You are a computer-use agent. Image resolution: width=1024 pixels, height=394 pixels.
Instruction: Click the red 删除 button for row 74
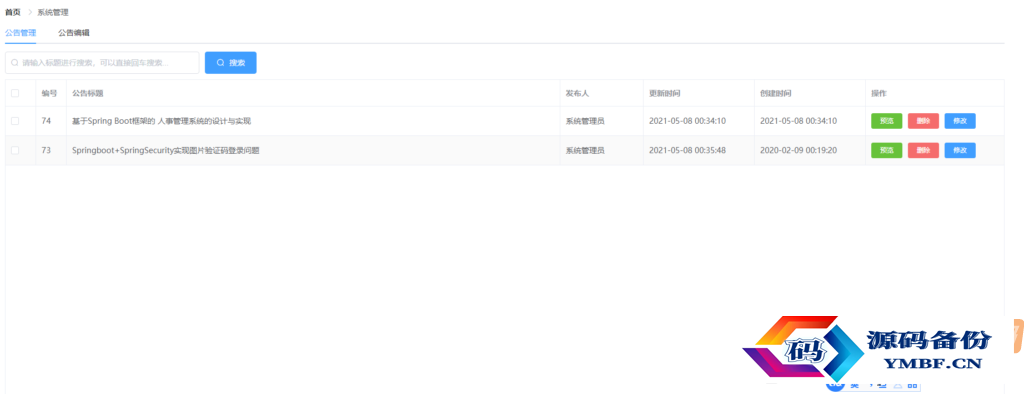tap(923, 121)
